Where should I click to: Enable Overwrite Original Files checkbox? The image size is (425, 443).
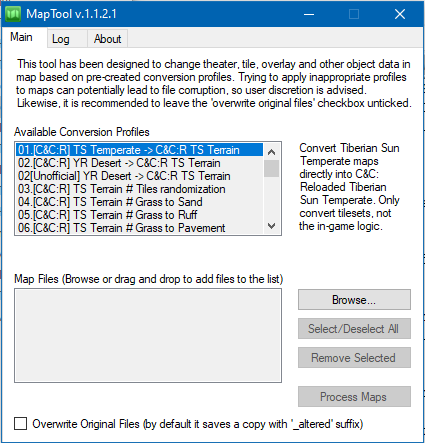point(21,424)
